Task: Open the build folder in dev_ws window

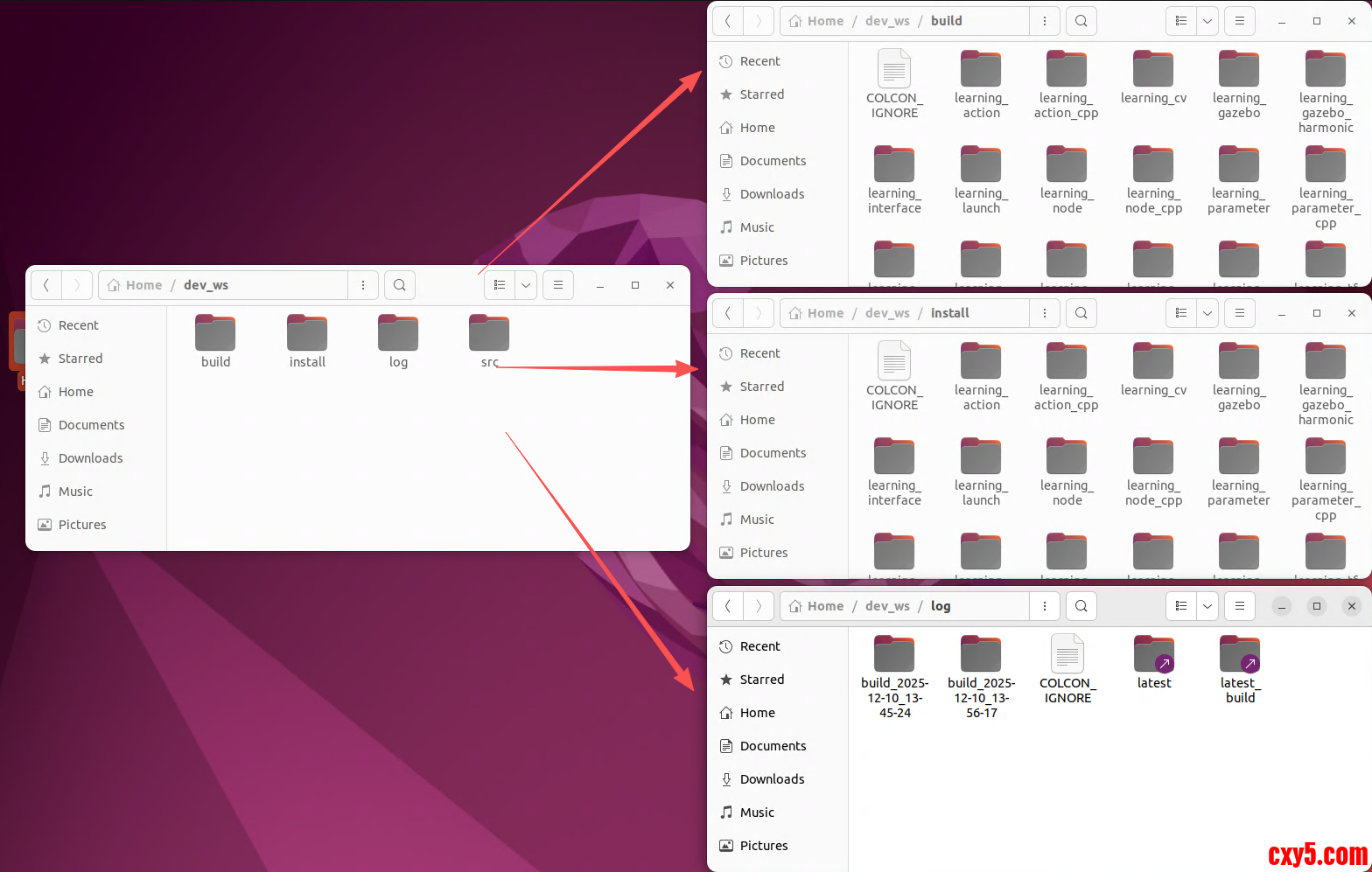Action: (x=215, y=335)
